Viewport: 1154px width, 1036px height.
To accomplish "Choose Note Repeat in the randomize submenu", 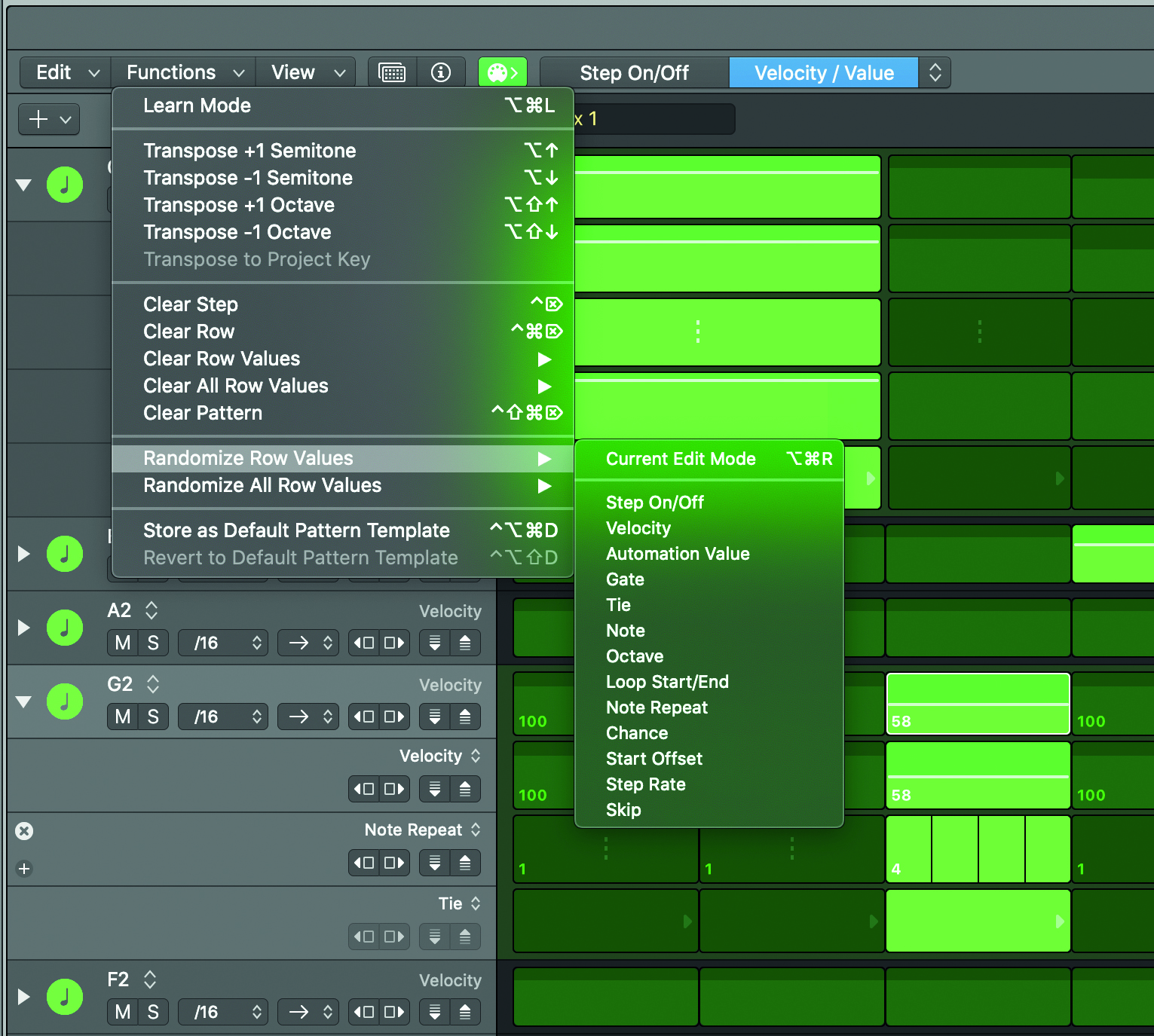I will [x=657, y=707].
